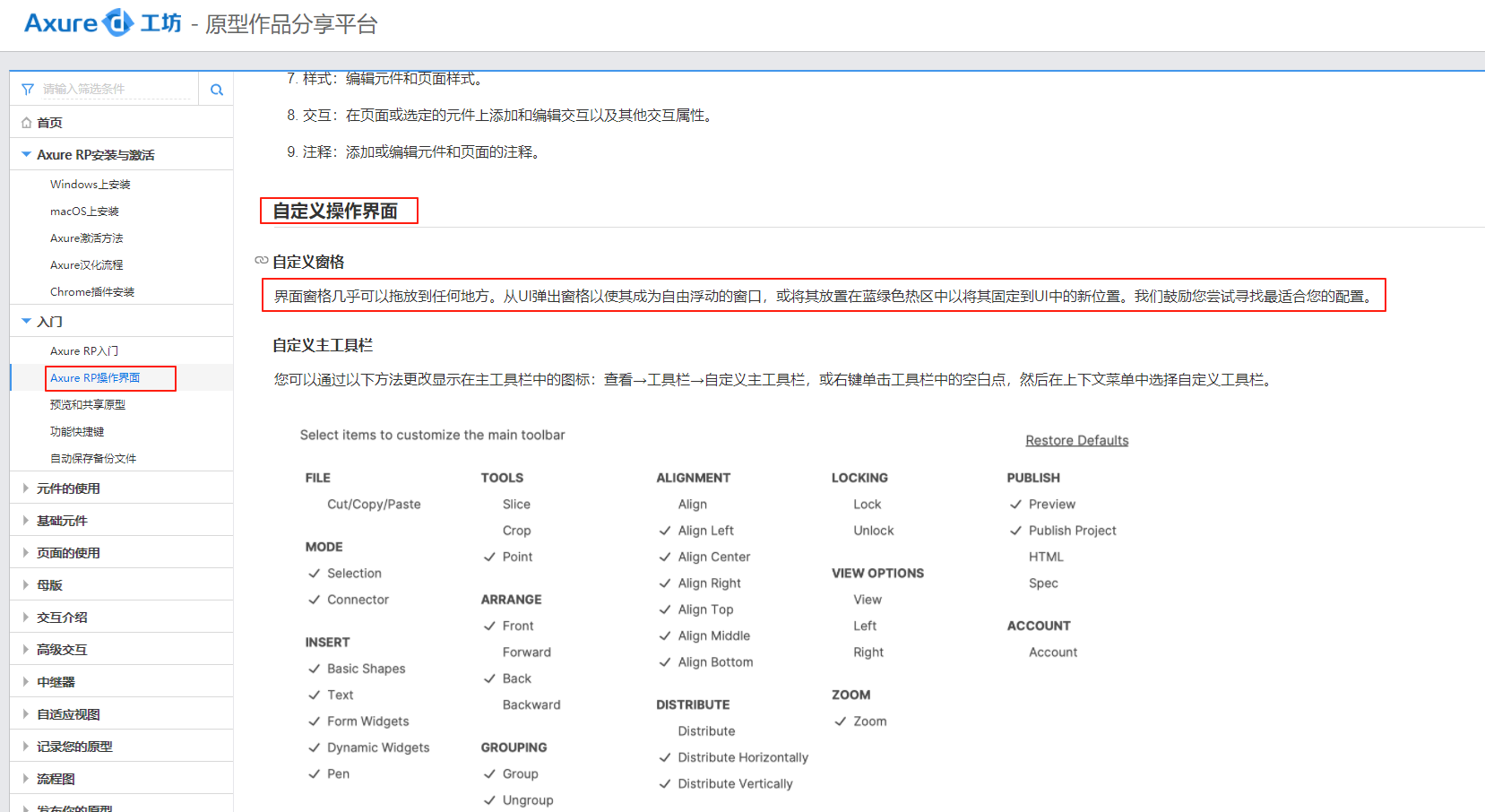
Task: Uncheck the Point tool item
Action: tap(508, 557)
